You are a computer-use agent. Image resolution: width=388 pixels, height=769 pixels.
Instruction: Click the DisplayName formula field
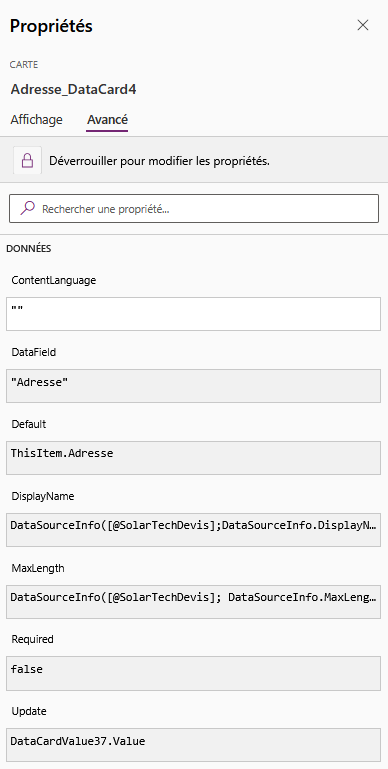tap(193, 530)
